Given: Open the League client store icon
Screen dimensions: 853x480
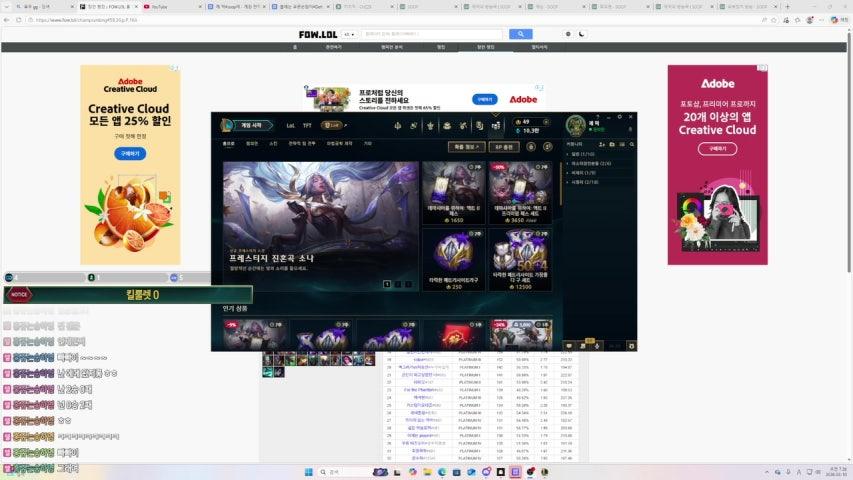Looking at the screenshot, I should [x=496, y=126].
